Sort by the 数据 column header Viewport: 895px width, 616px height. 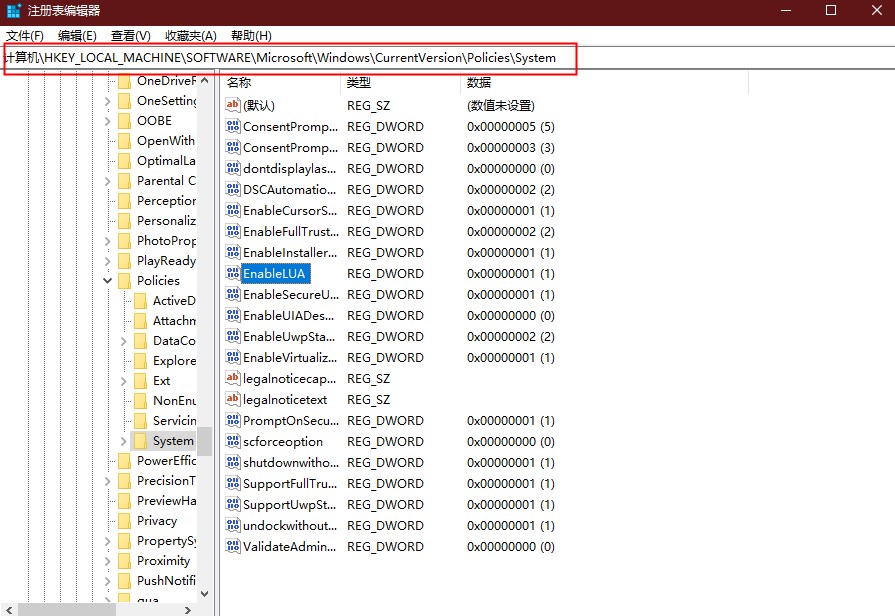(x=604, y=83)
